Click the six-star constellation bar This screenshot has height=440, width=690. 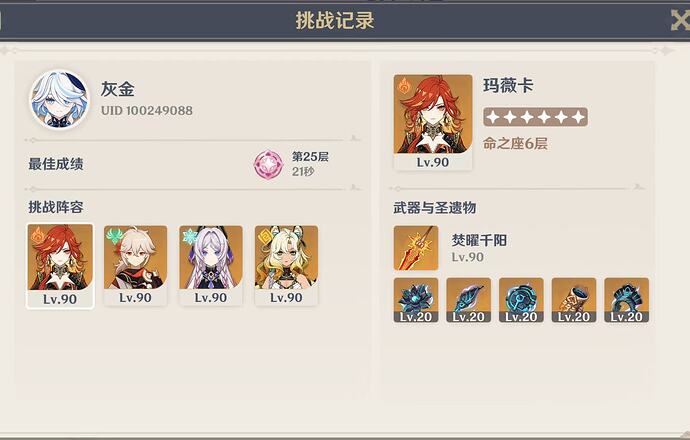point(536,117)
